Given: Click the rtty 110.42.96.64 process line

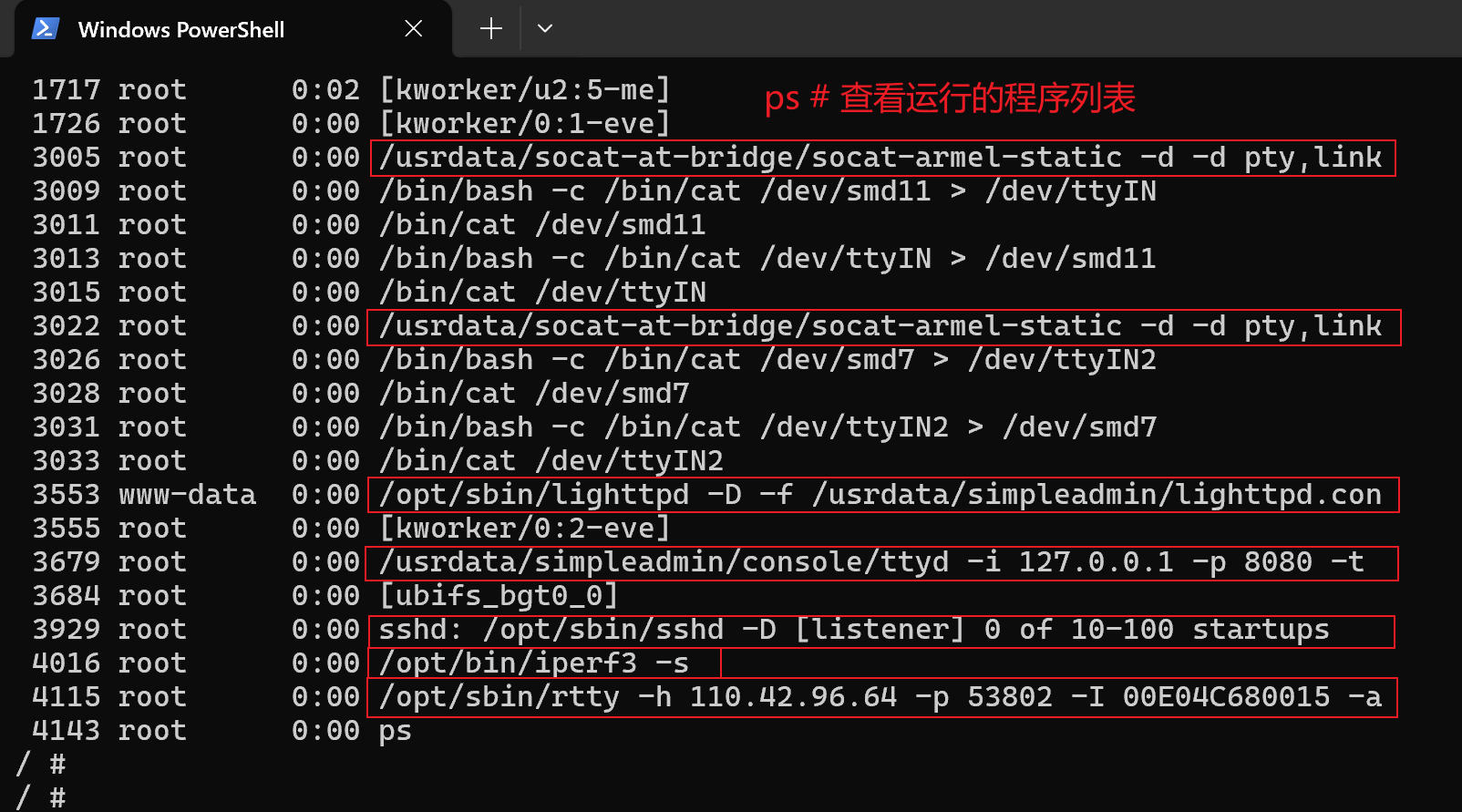Looking at the screenshot, I should [x=881, y=697].
